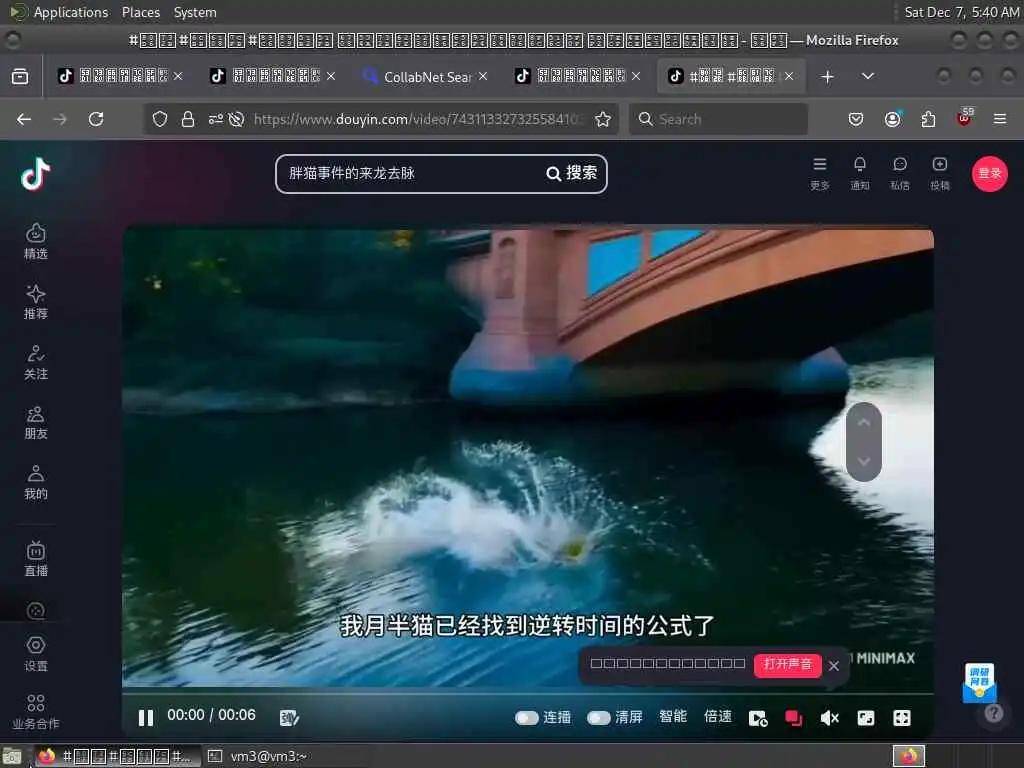
Task: Go to next video with down arrow
Action: click(x=864, y=461)
